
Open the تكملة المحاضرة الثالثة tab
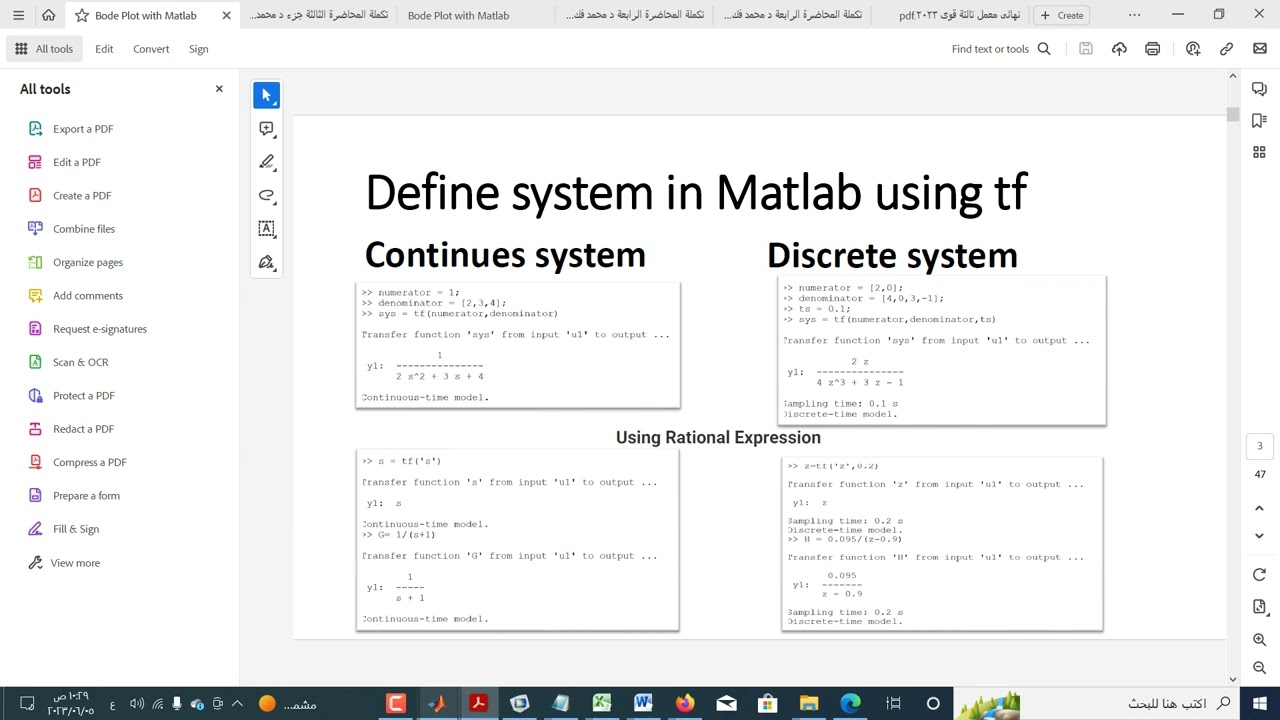point(318,15)
